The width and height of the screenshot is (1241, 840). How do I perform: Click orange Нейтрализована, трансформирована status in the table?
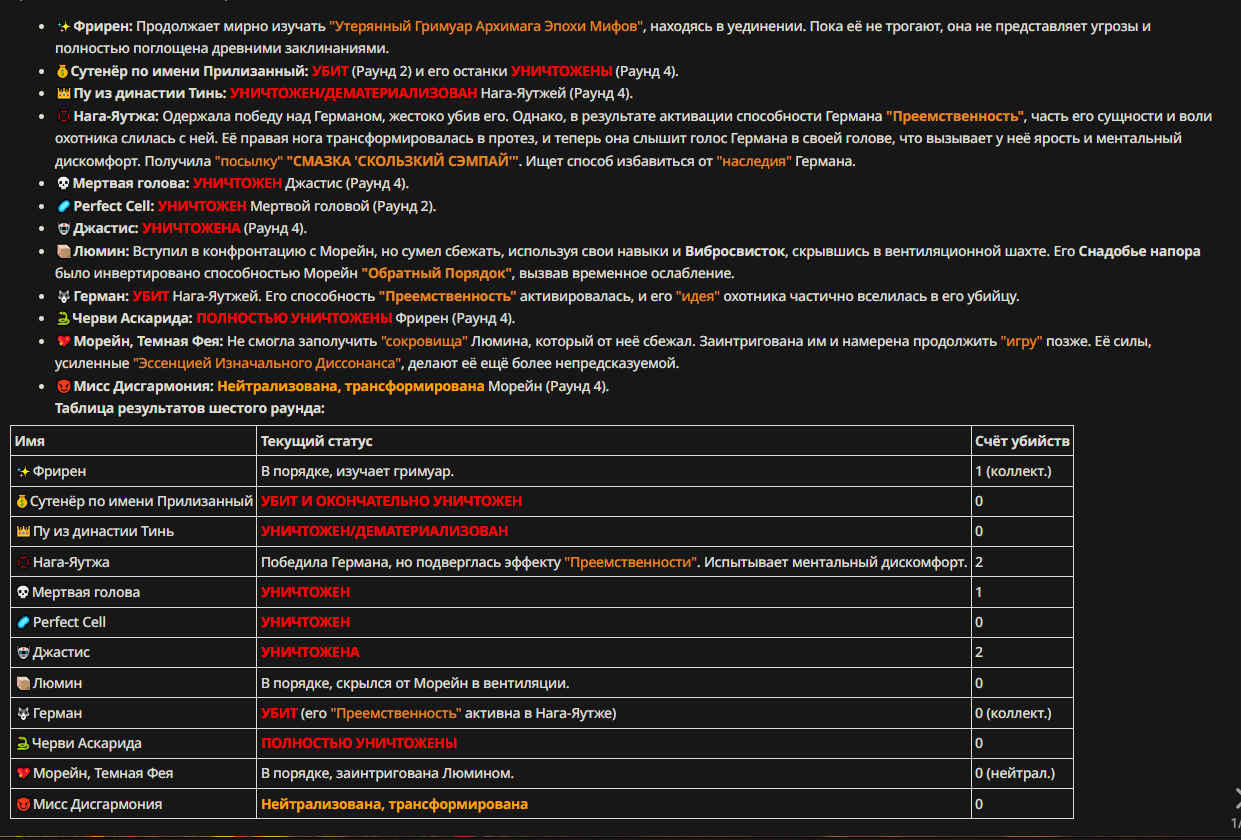tap(394, 804)
